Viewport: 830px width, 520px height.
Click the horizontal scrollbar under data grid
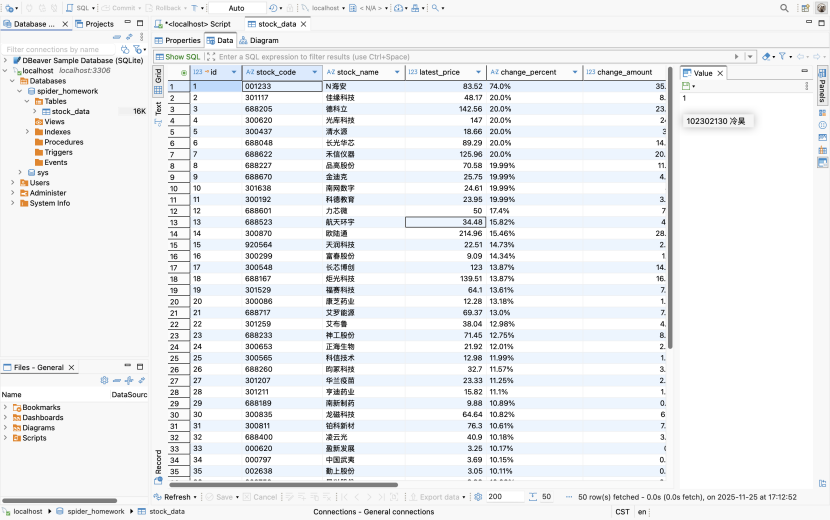coord(283,485)
